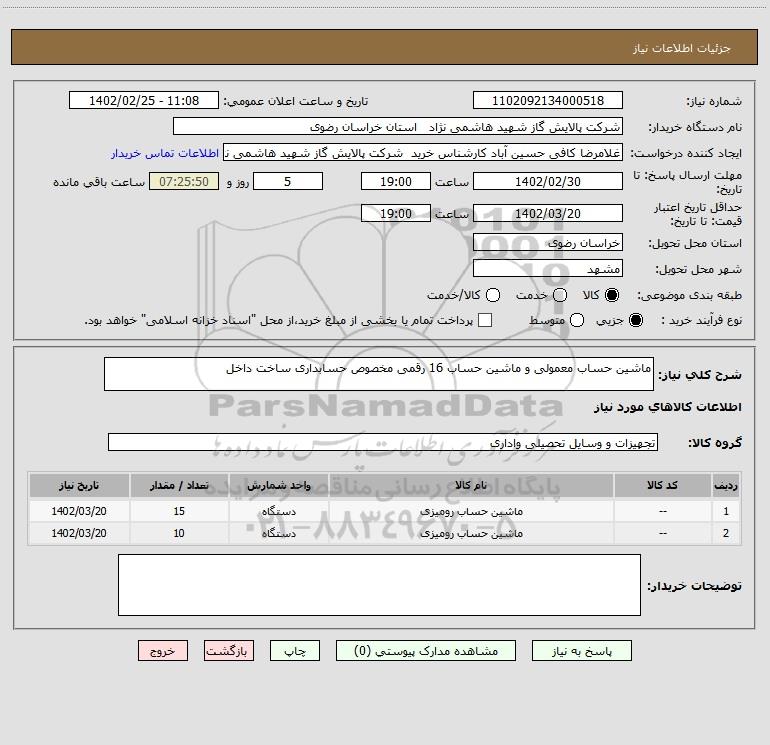Click row 1 item name ماشین حساب رومیزی
Screen dimensions: 770x745
[471, 511]
